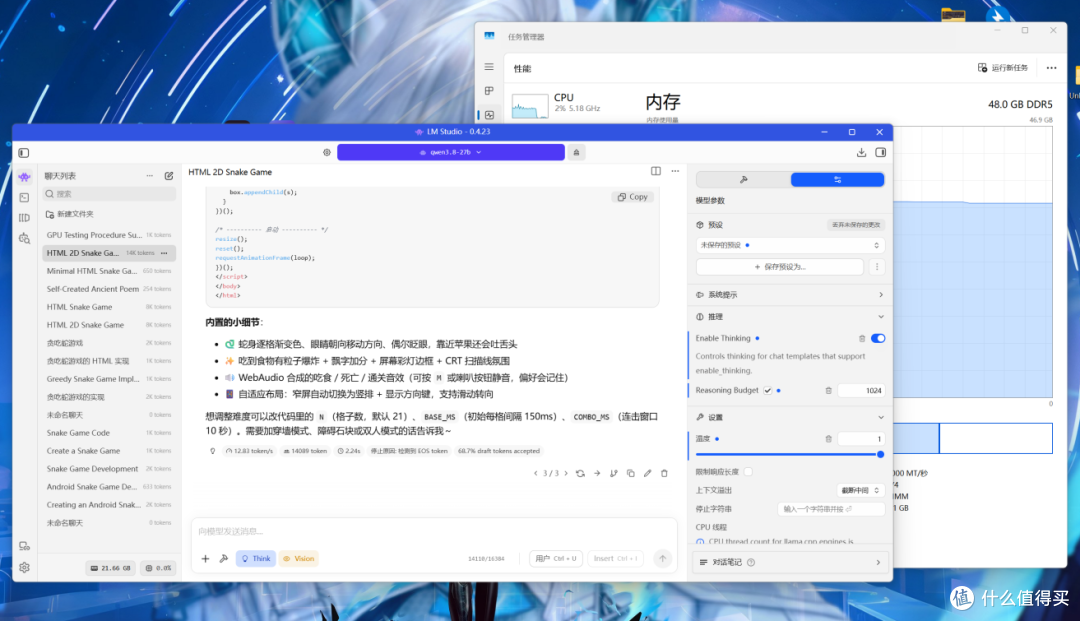Continue the assistant message with arrow icon
The width and height of the screenshot is (1080, 621).
coord(597,474)
